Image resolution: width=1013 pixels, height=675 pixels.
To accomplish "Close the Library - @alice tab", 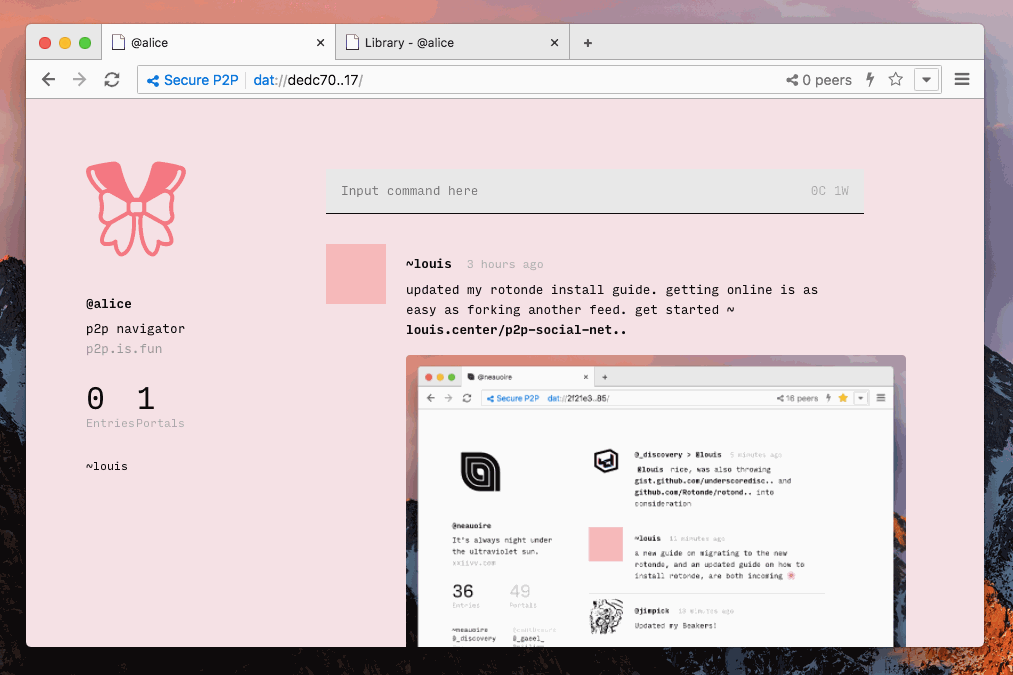I will [x=554, y=43].
